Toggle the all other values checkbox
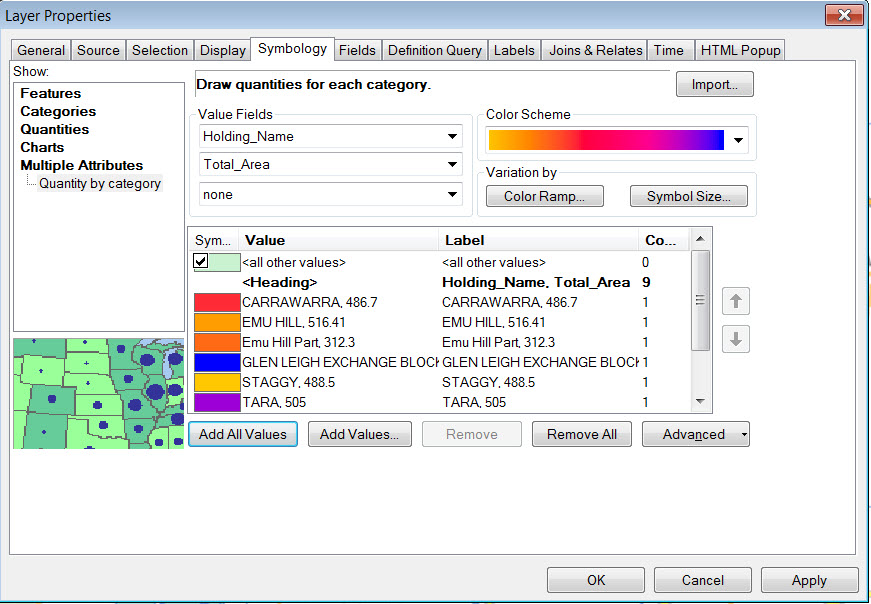The height and width of the screenshot is (604, 871). [201, 261]
